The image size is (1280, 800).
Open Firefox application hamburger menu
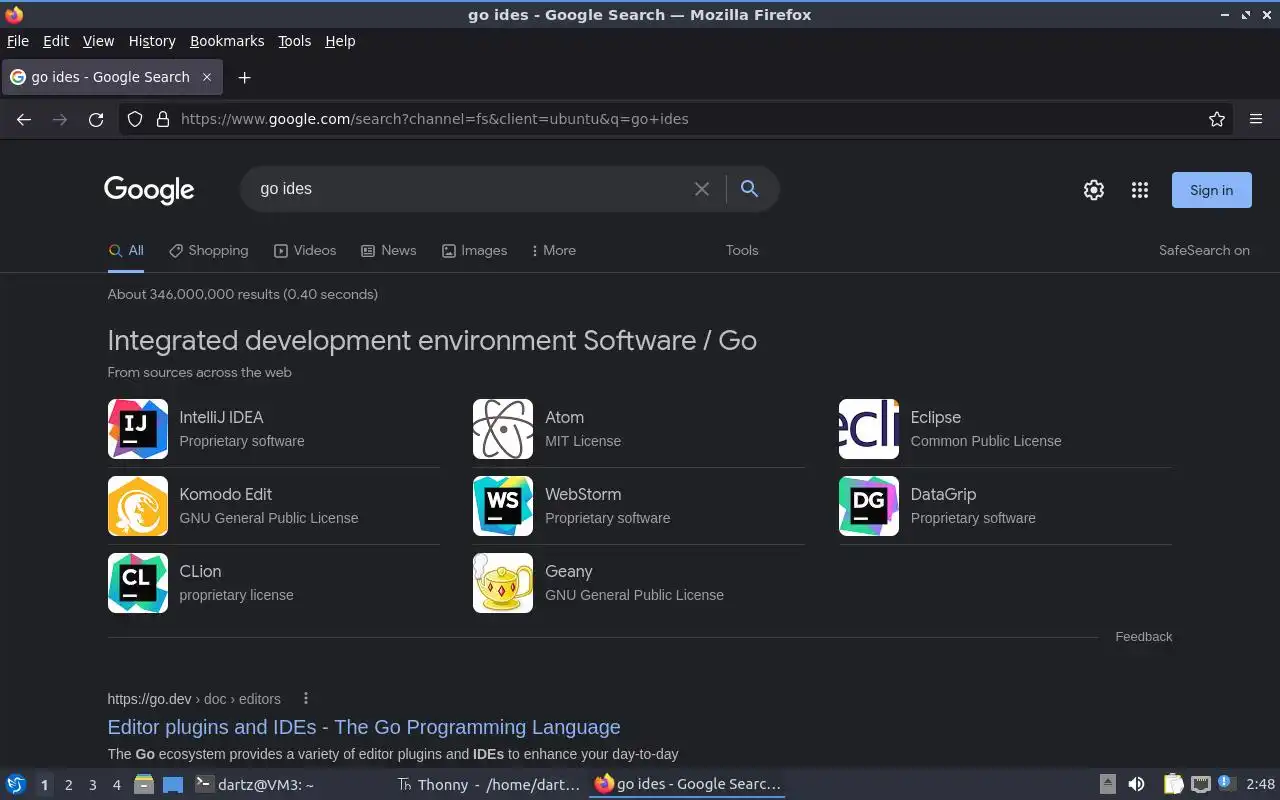coord(1256,119)
